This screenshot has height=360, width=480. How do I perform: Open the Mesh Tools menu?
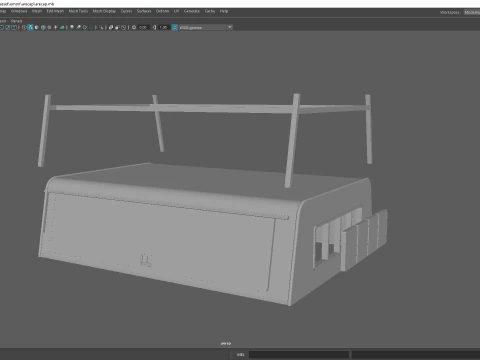click(78, 11)
